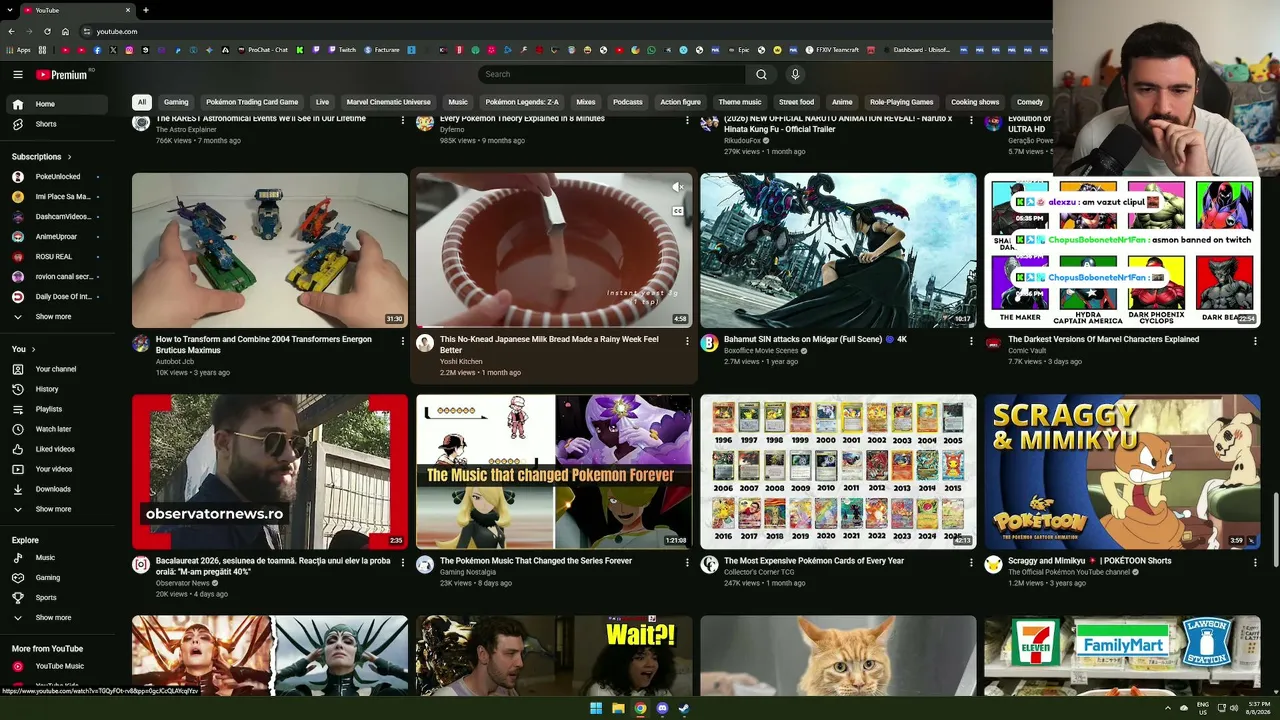Open the Yoshi Kitchen channel avatar
This screenshot has height=720, width=1280.
pyautogui.click(x=425, y=343)
